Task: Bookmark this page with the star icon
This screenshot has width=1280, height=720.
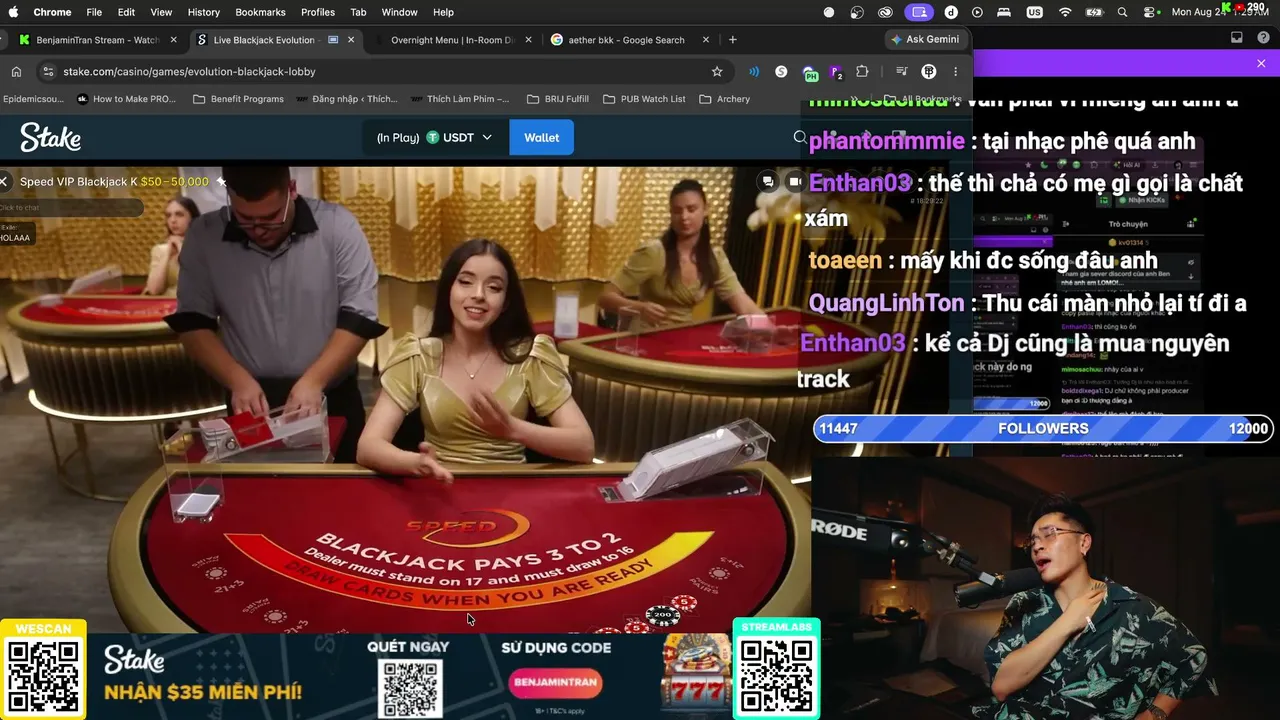Action: coord(717,72)
